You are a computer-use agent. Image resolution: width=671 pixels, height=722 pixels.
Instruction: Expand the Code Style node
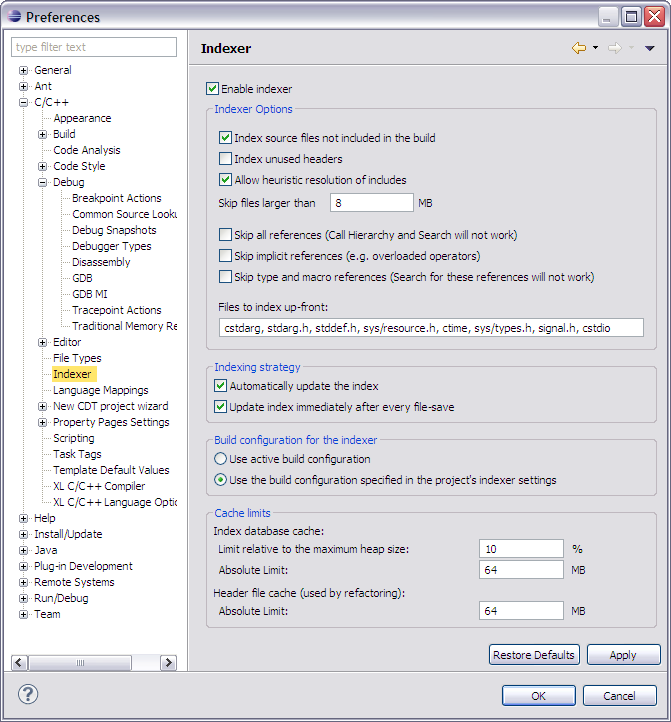(42, 166)
